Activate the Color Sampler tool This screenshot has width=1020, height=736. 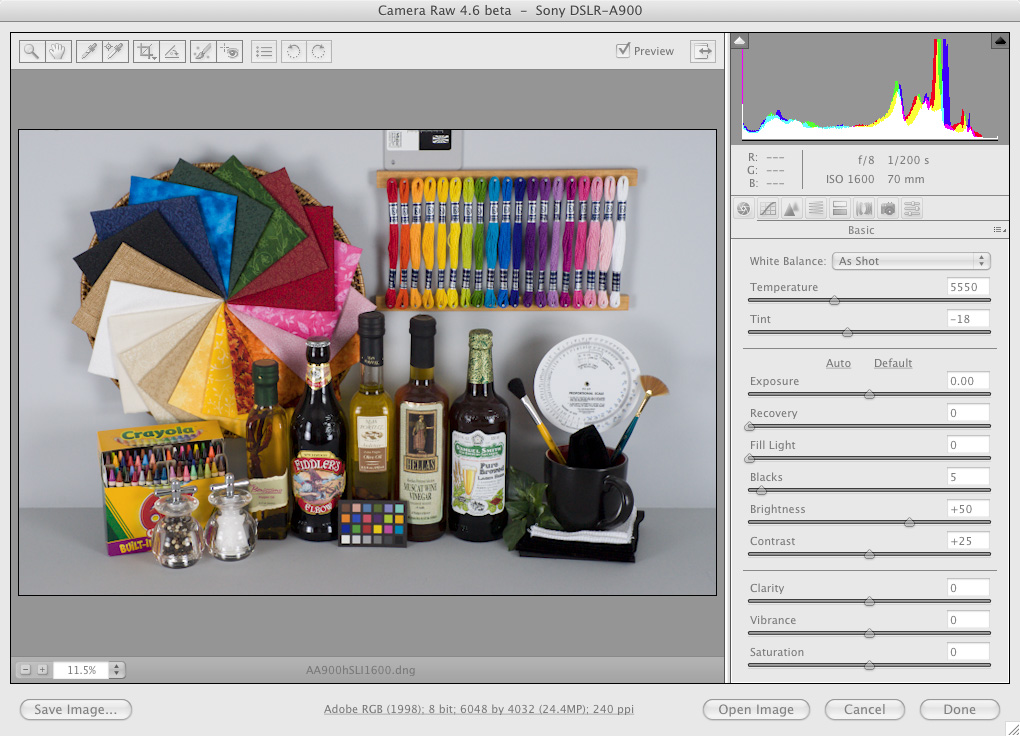coord(115,52)
